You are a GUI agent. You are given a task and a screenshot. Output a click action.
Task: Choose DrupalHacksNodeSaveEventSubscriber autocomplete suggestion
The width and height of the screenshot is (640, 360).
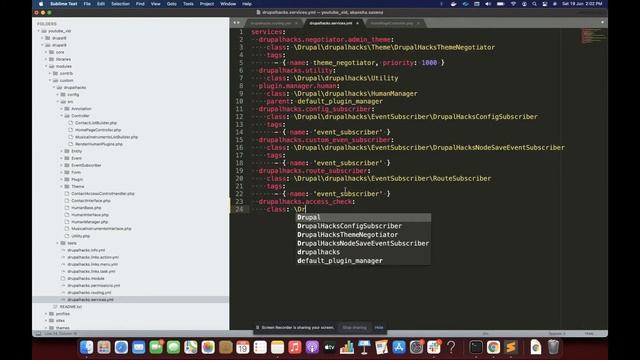tap(363, 243)
